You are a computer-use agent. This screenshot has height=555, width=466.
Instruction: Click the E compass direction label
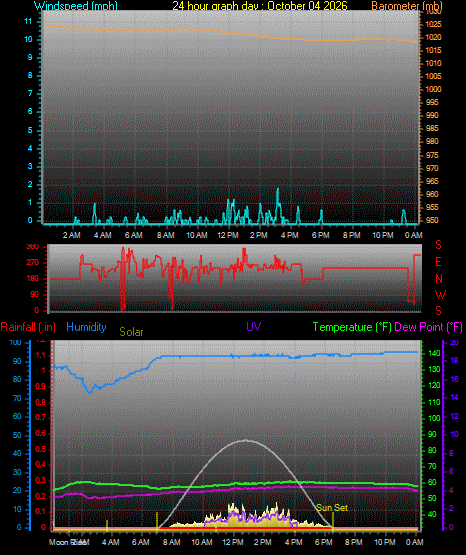438,262
